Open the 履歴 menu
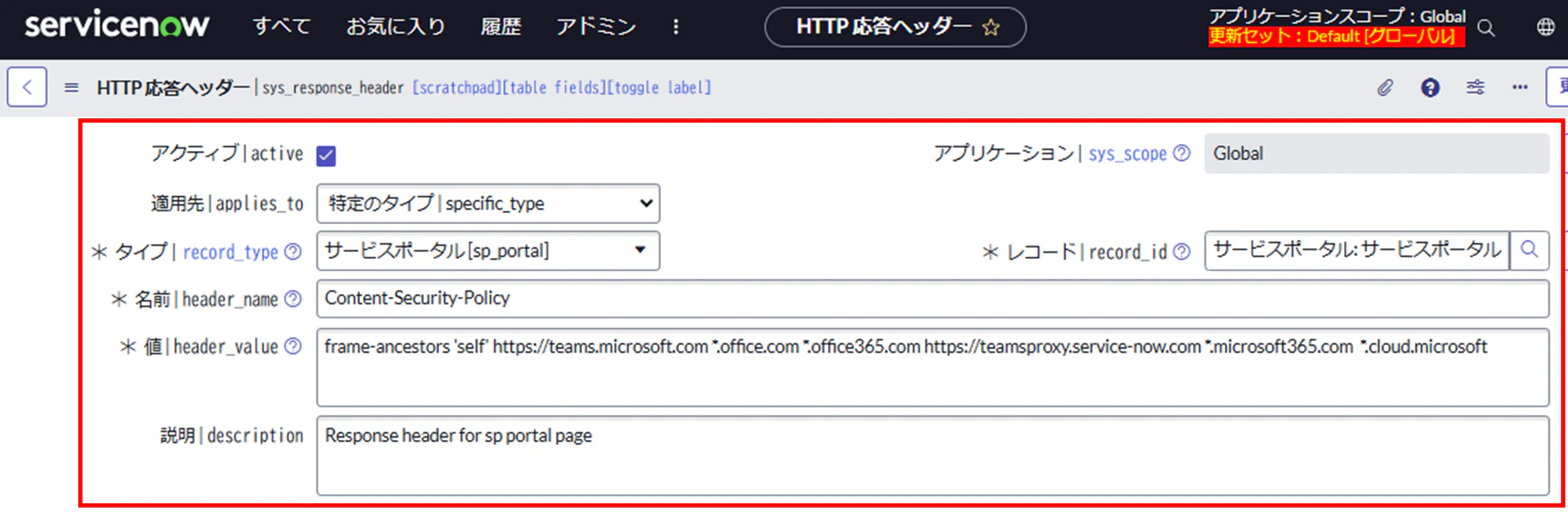The height and width of the screenshot is (521, 1568). coord(501,27)
